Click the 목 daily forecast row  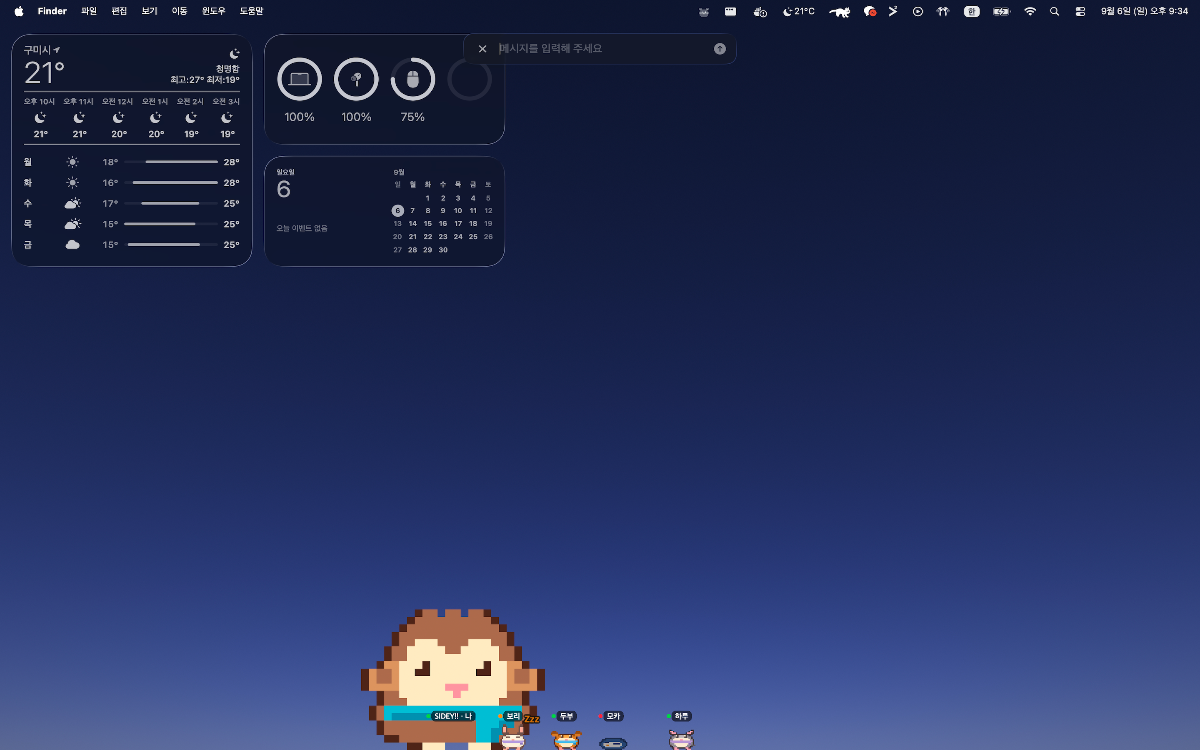point(131,224)
